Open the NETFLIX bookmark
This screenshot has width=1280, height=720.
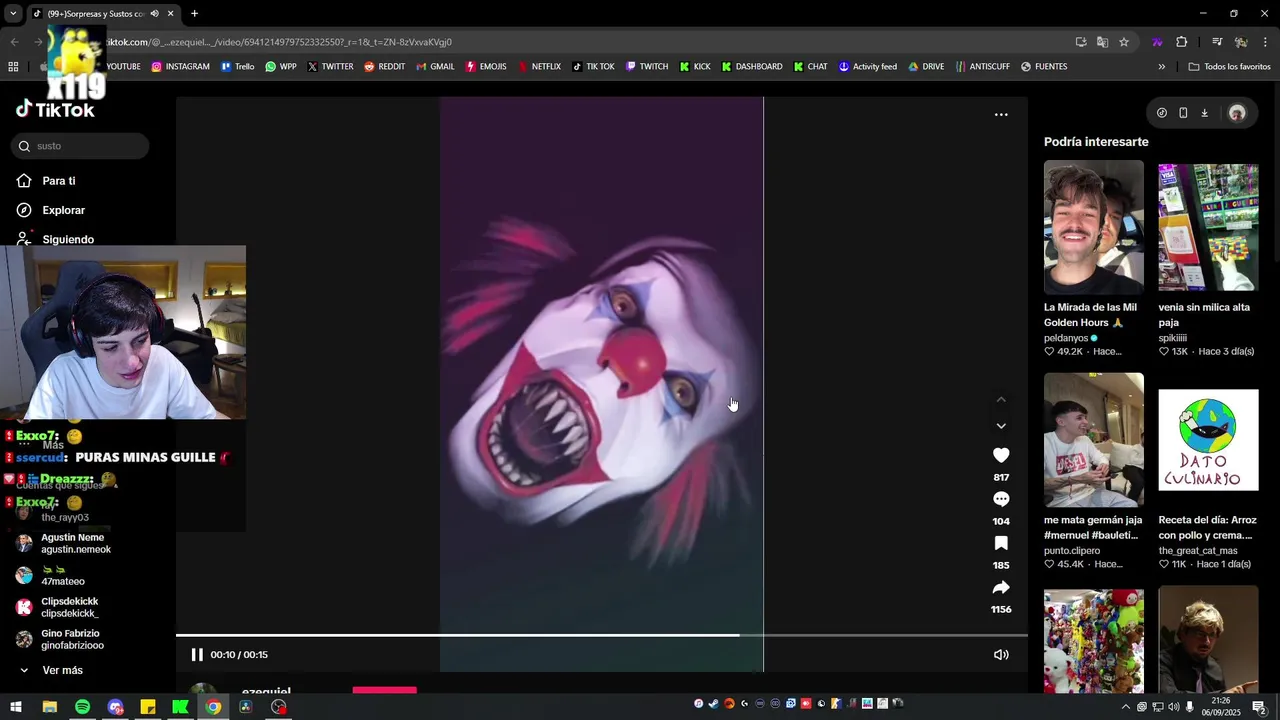[539, 67]
